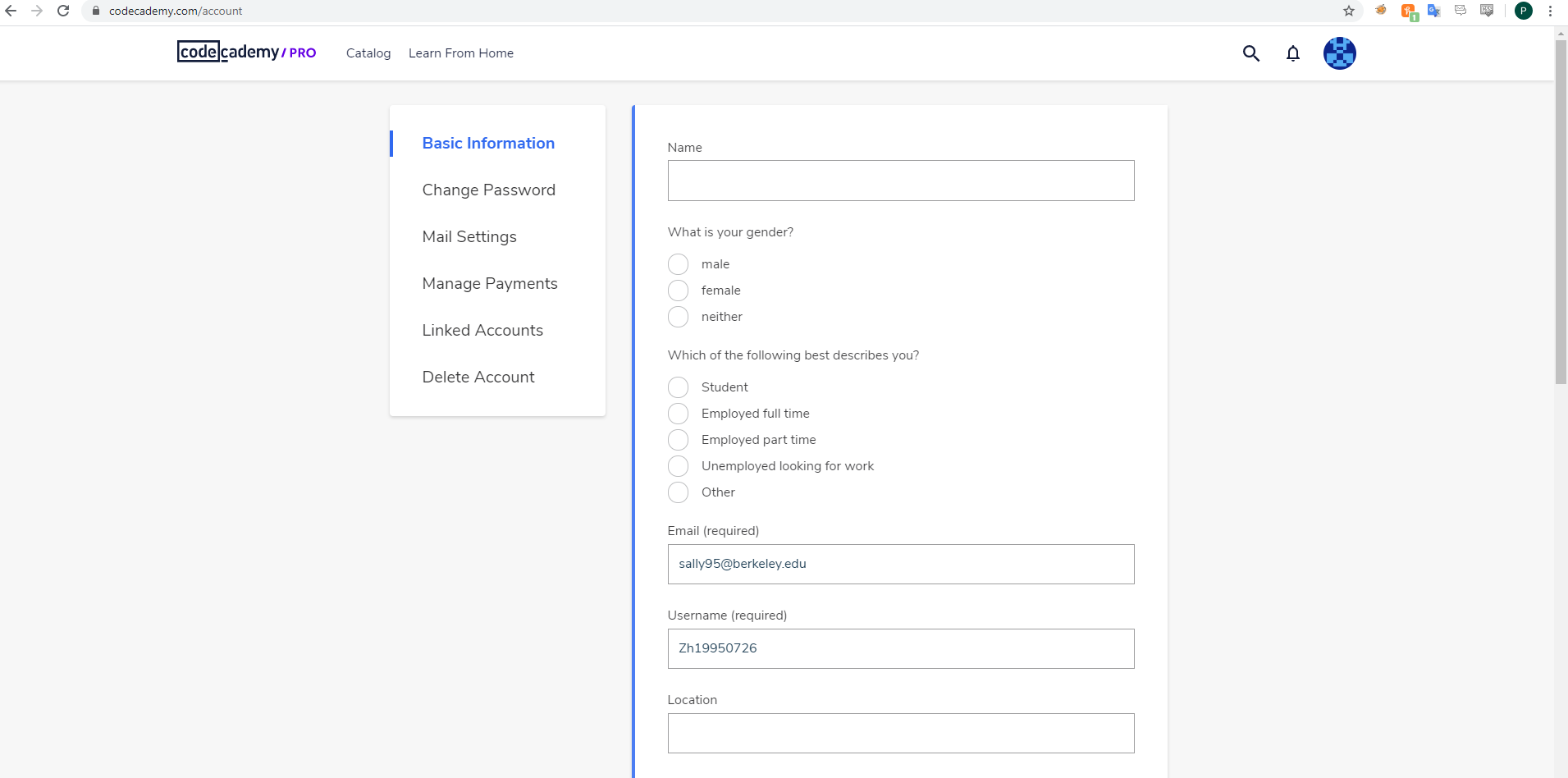The height and width of the screenshot is (778, 1568).
Task: Open the site search magnifier
Action: pyautogui.click(x=1251, y=53)
